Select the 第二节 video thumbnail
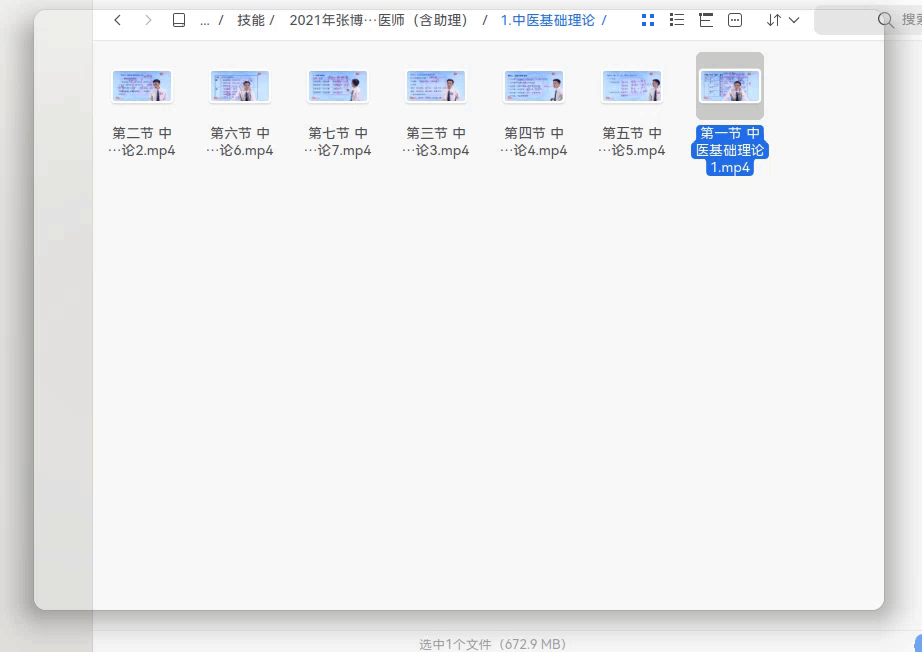 point(142,86)
